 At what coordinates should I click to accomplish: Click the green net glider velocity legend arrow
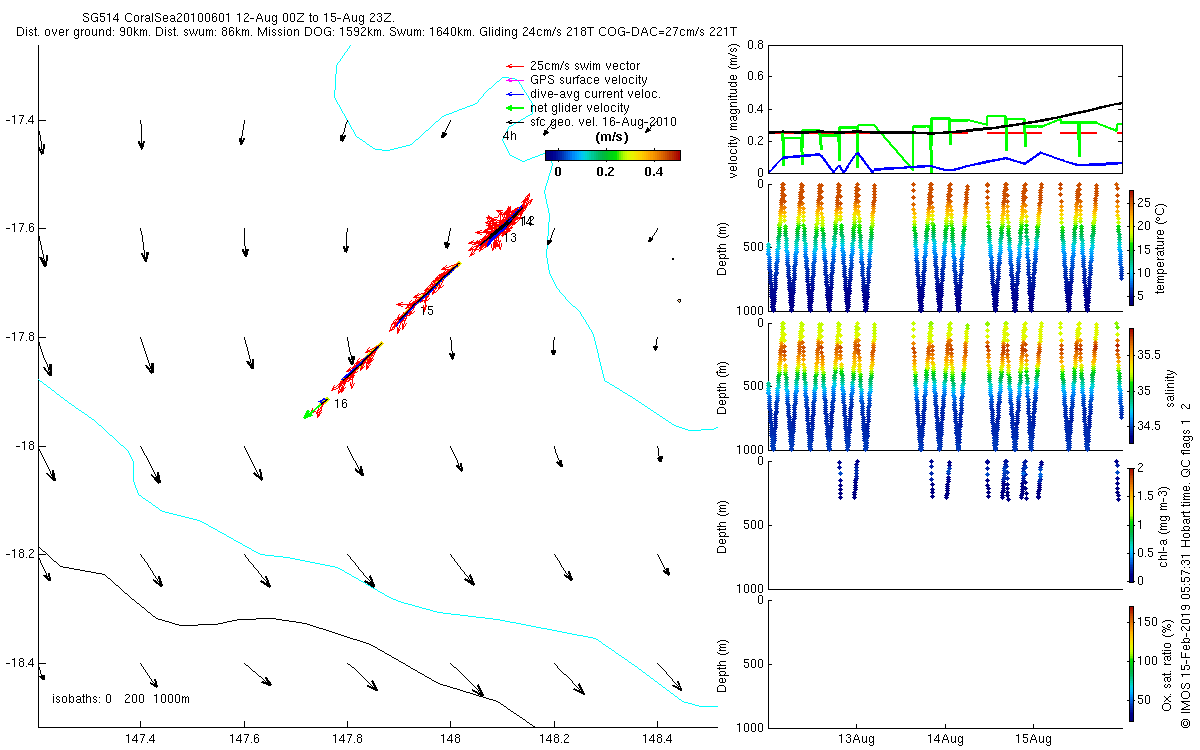(x=515, y=108)
